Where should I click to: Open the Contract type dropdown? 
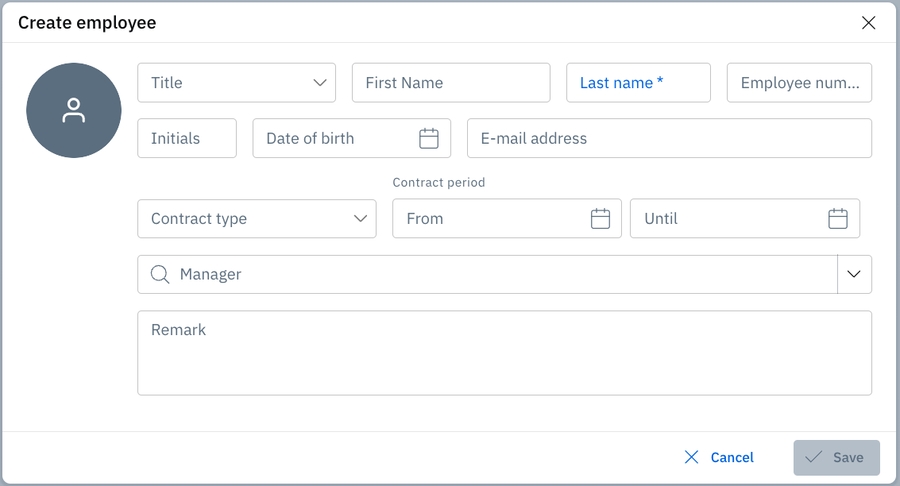(360, 219)
